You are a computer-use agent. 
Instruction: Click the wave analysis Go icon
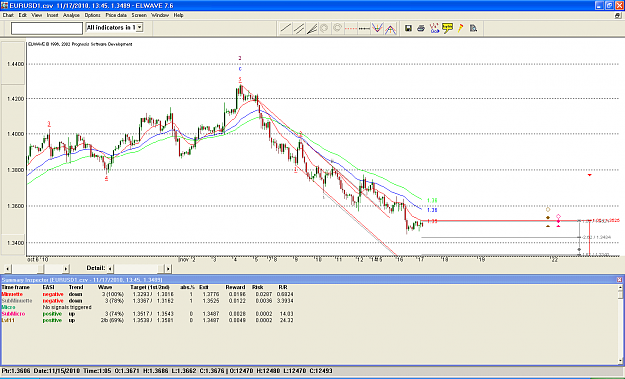434,28
